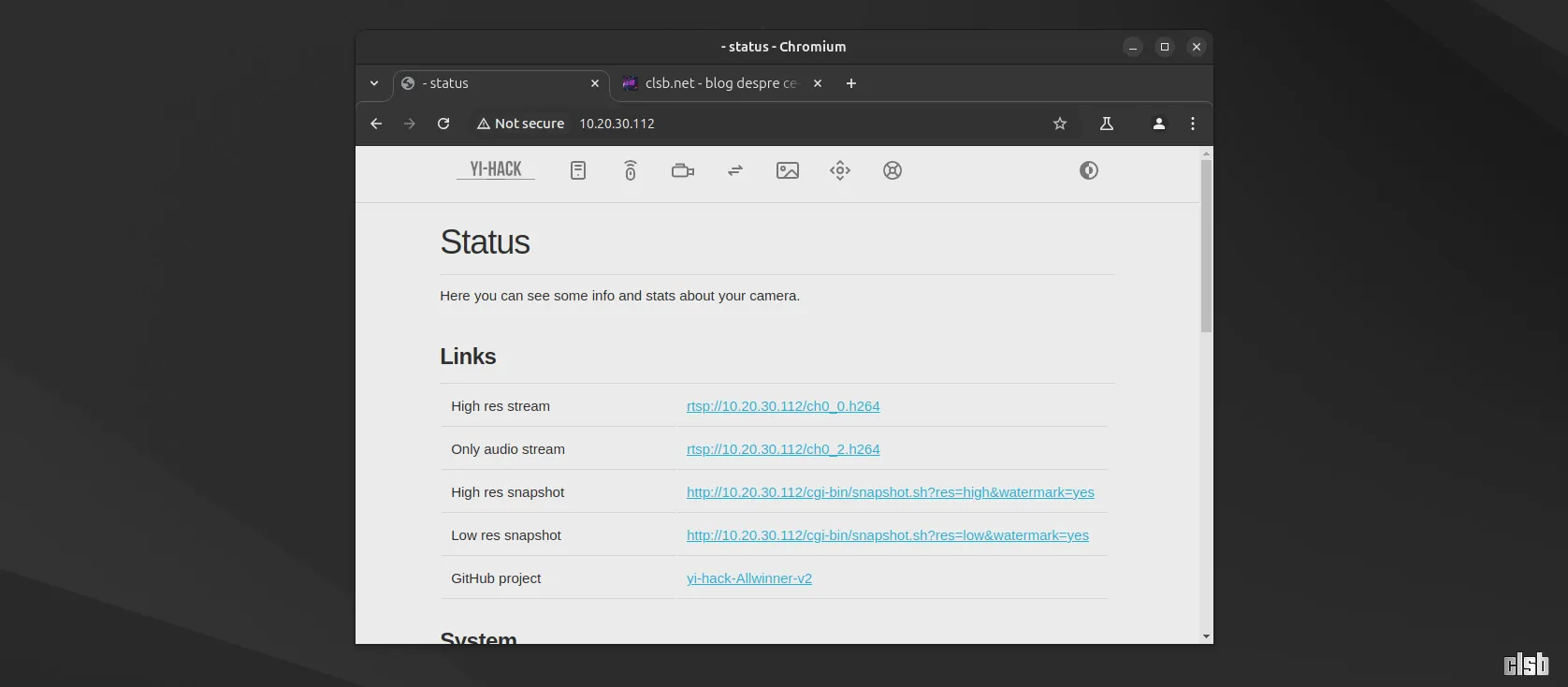The image size is (1568, 687).
Task: Open Chromium three-dot menu
Action: point(1193,124)
